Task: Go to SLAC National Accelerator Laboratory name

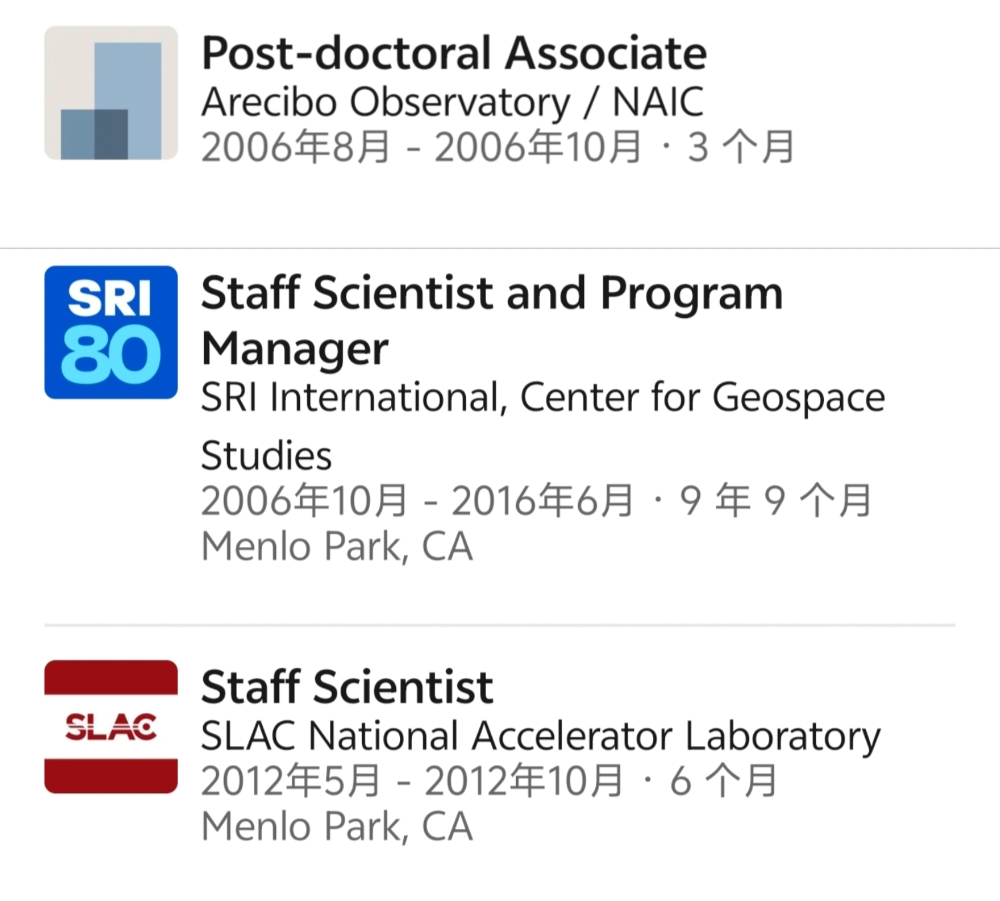Action: (x=540, y=736)
